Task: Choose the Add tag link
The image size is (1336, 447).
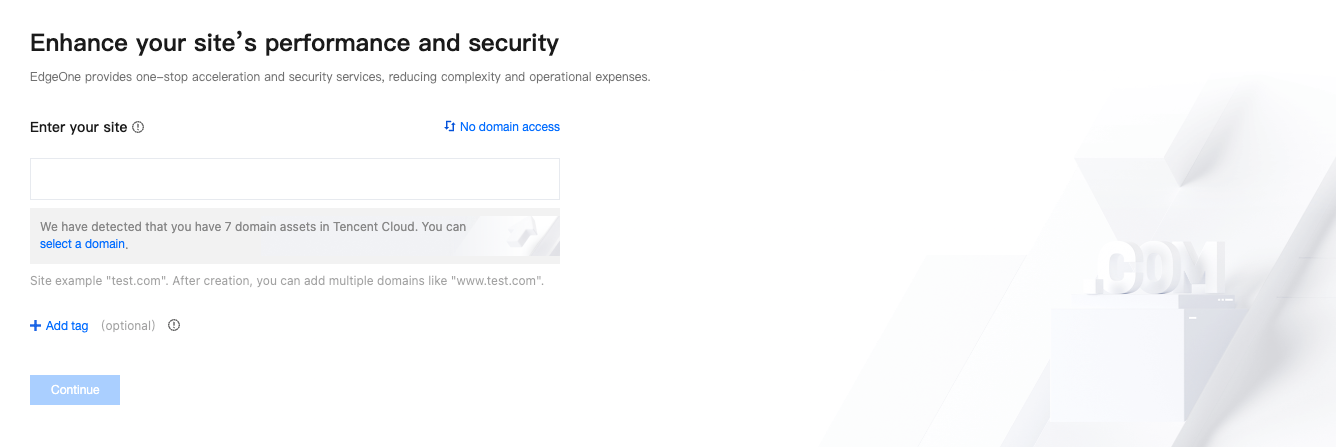Action: pyautogui.click(x=67, y=326)
